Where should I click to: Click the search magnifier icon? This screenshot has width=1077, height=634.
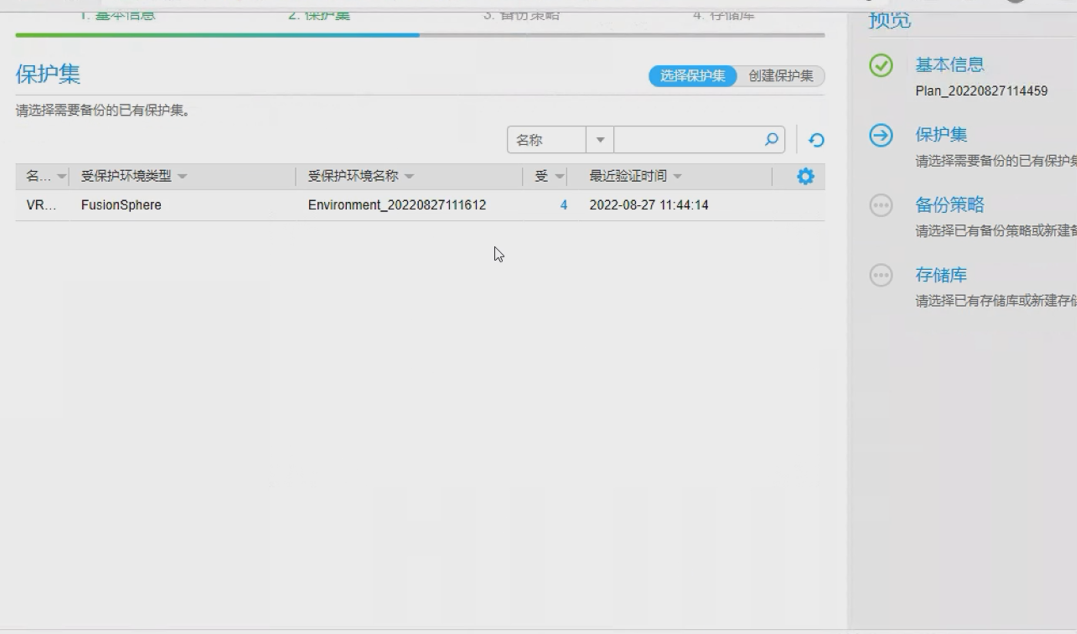[771, 140]
